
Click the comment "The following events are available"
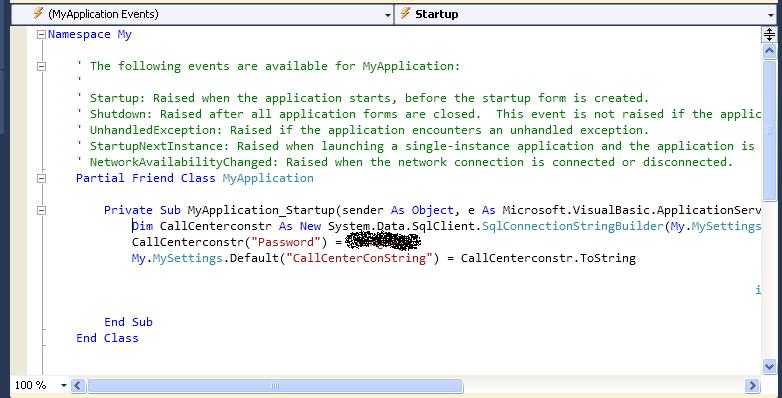click(268, 66)
